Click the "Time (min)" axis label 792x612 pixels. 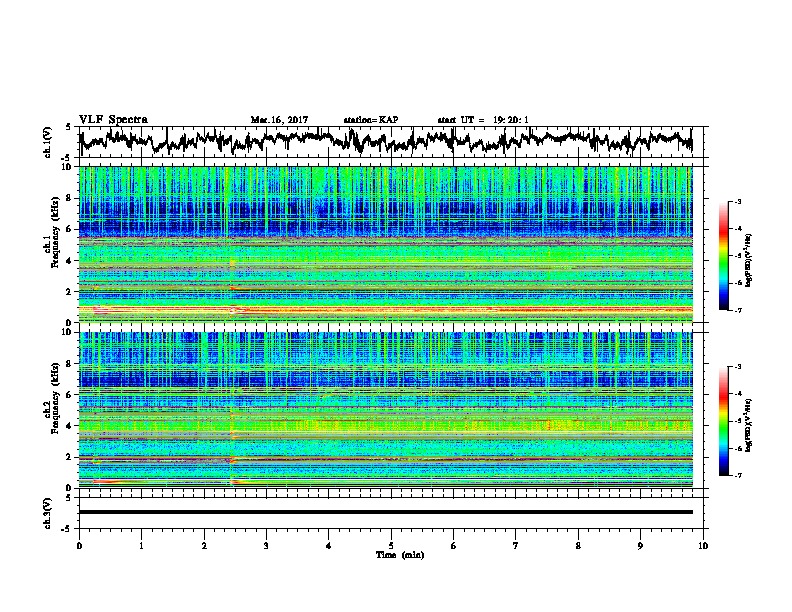coord(400,555)
